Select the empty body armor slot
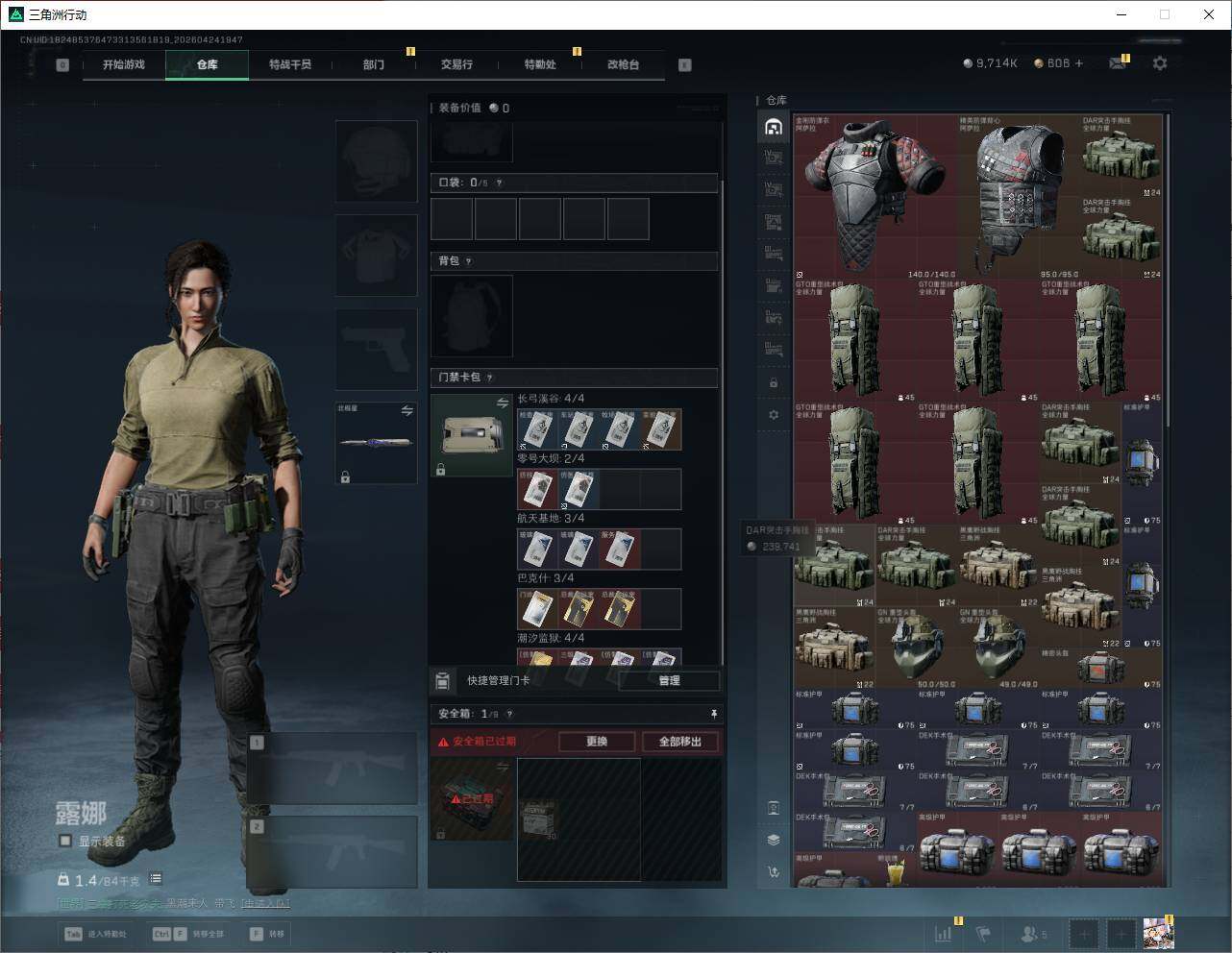Screen dimensions: 1232x953 point(377,255)
